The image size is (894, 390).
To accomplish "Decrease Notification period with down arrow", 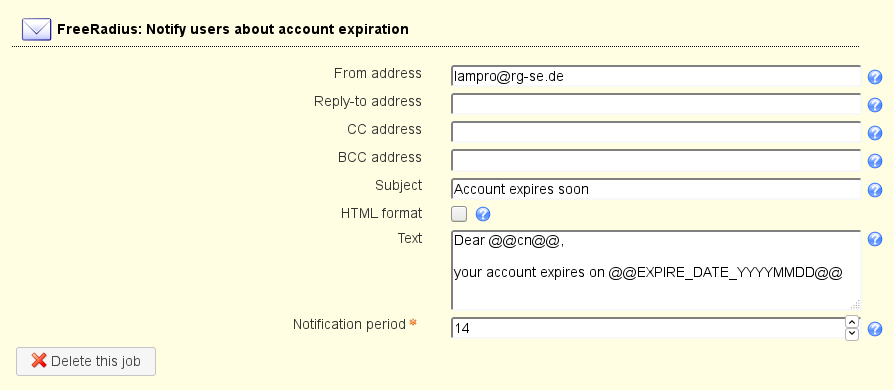I will pos(852,334).
